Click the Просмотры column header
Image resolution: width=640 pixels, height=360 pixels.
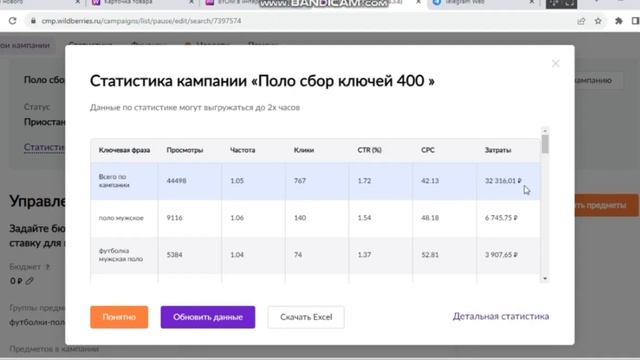point(184,150)
